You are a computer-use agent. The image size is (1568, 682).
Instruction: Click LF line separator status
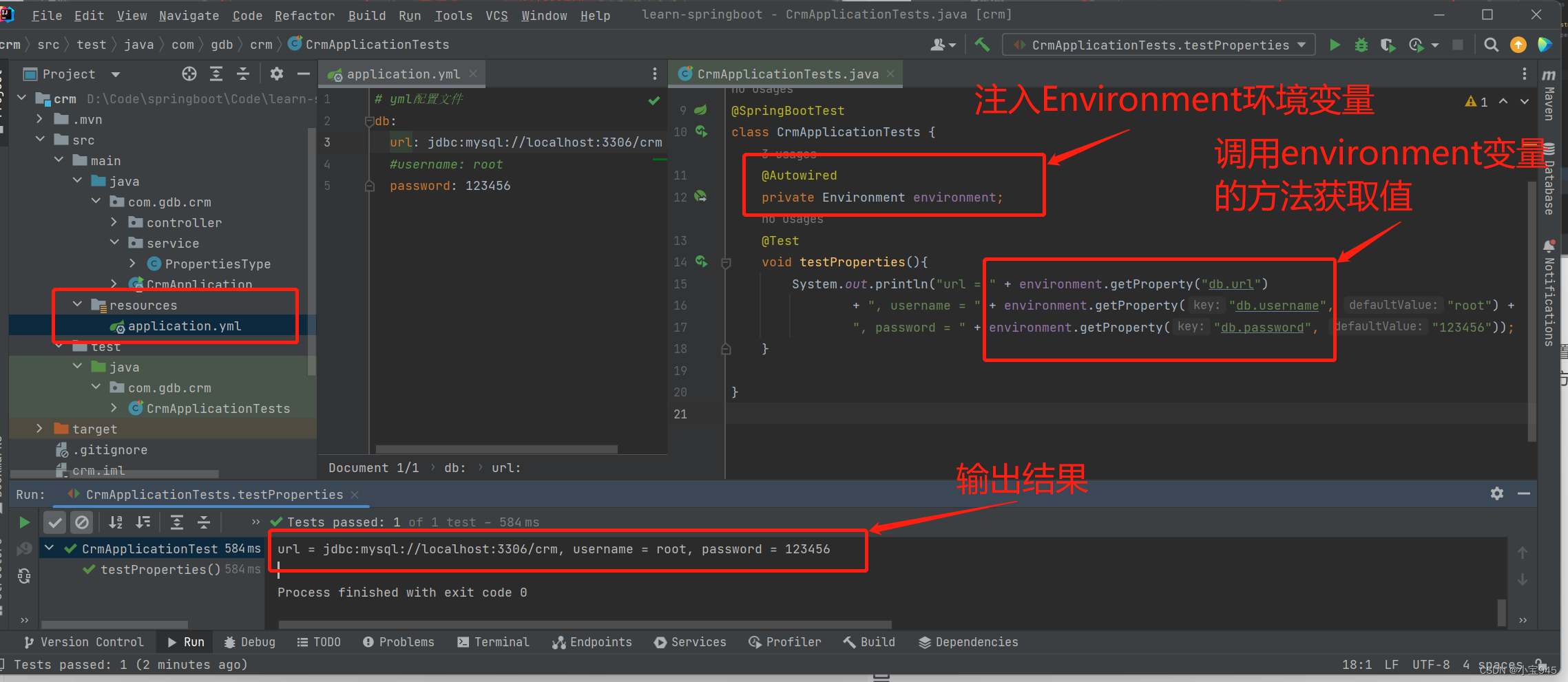tap(1391, 664)
